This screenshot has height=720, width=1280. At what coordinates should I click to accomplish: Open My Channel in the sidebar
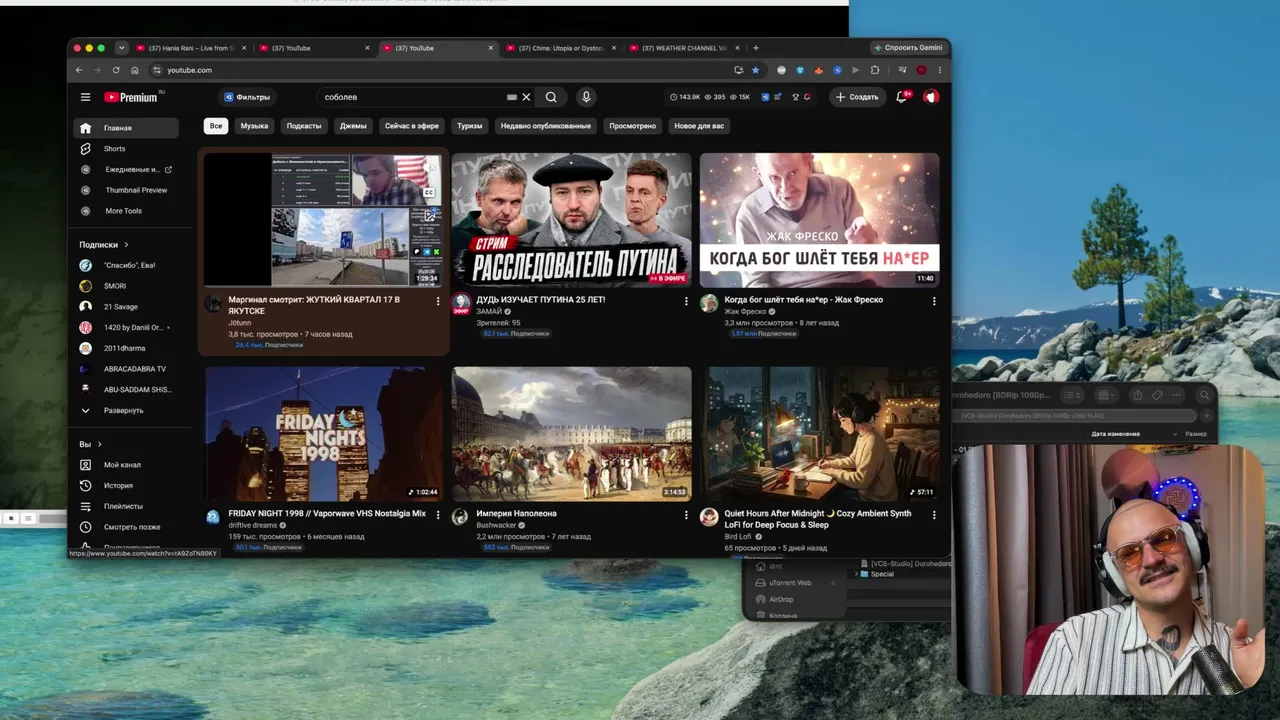click(x=126, y=465)
